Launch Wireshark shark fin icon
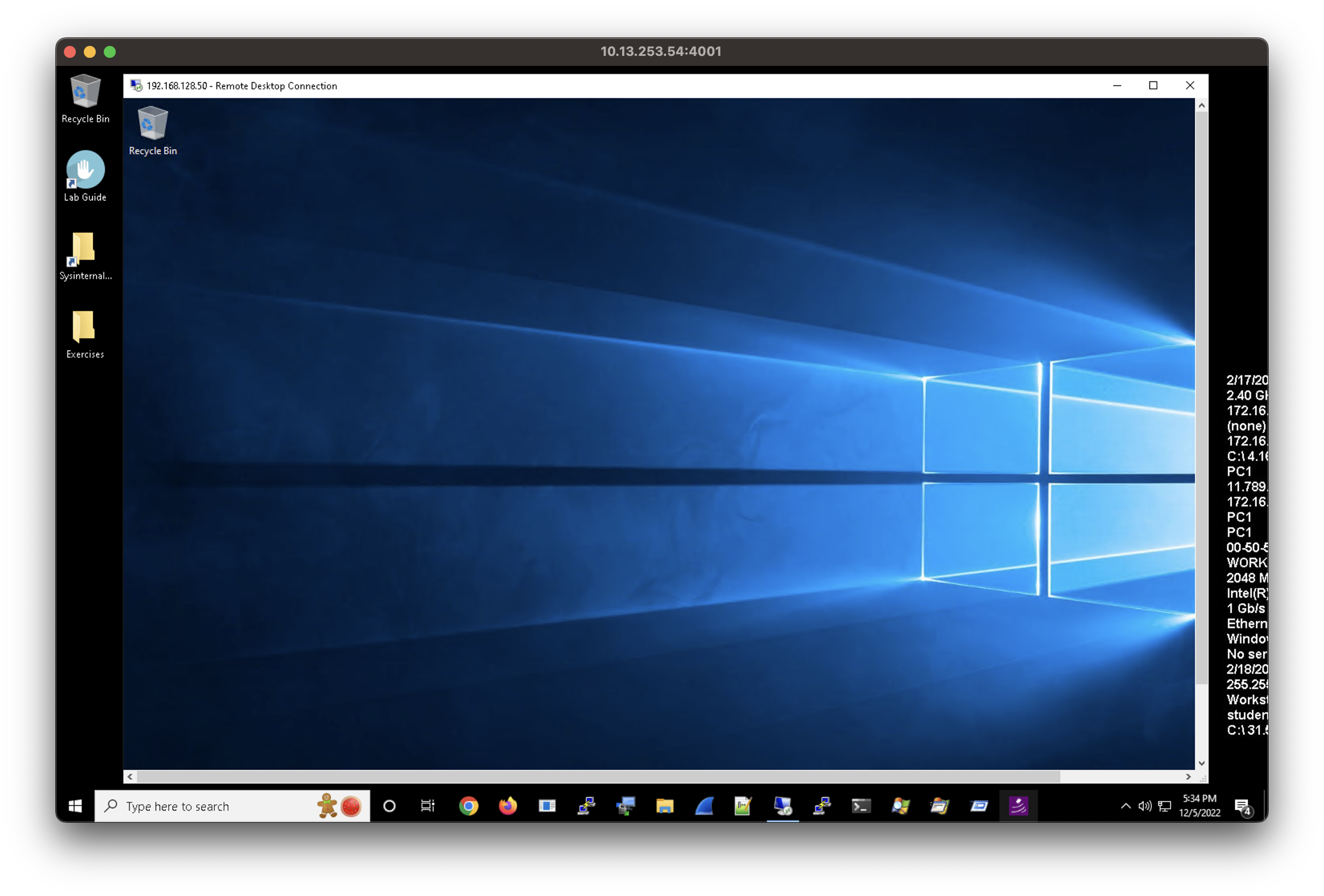This screenshot has width=1324, height=896. [704, 805]
